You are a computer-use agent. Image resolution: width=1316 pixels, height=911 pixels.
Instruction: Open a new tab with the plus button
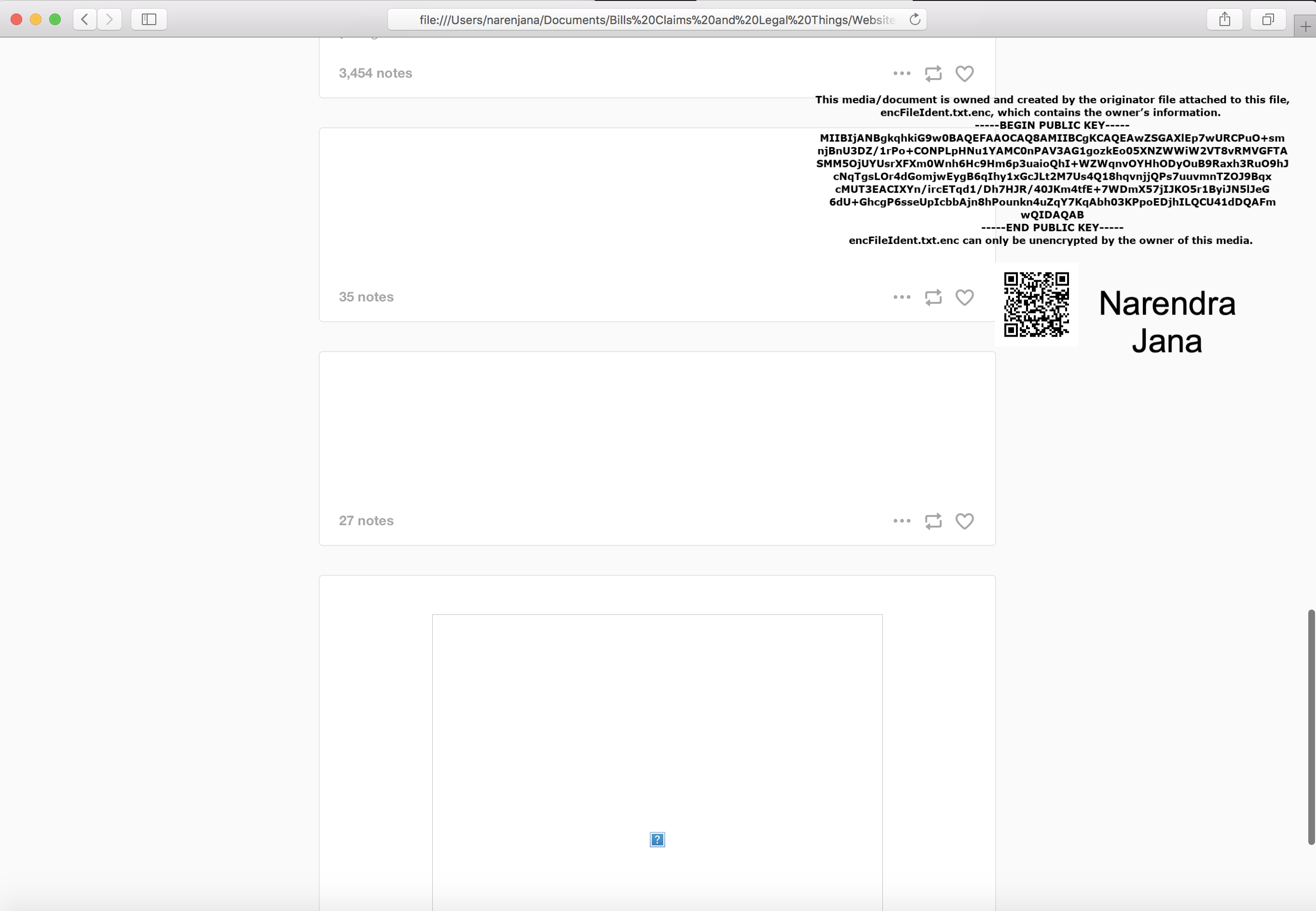1305,26
